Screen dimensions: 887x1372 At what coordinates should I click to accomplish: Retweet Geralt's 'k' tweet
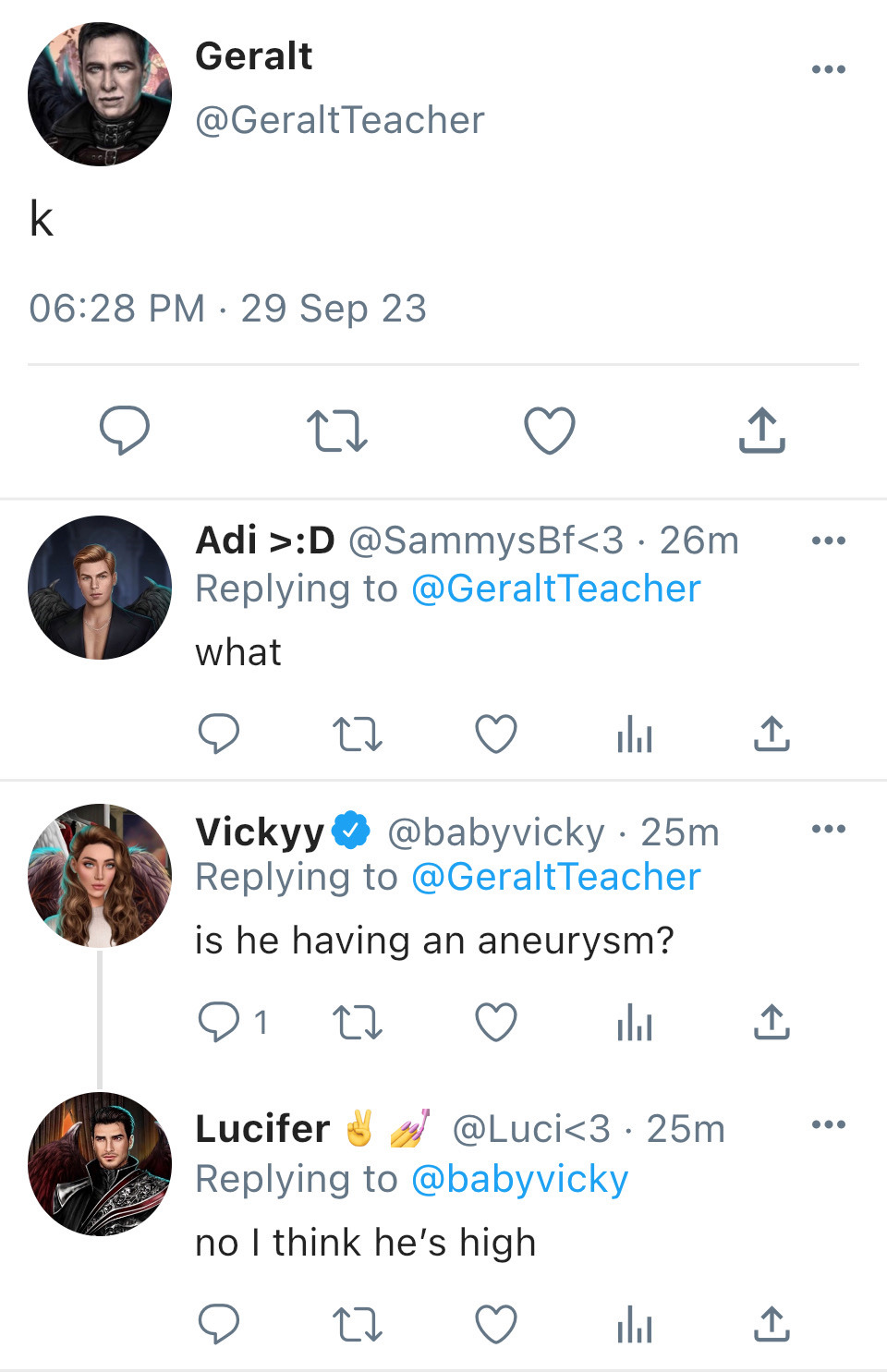(x=336, y=431)
